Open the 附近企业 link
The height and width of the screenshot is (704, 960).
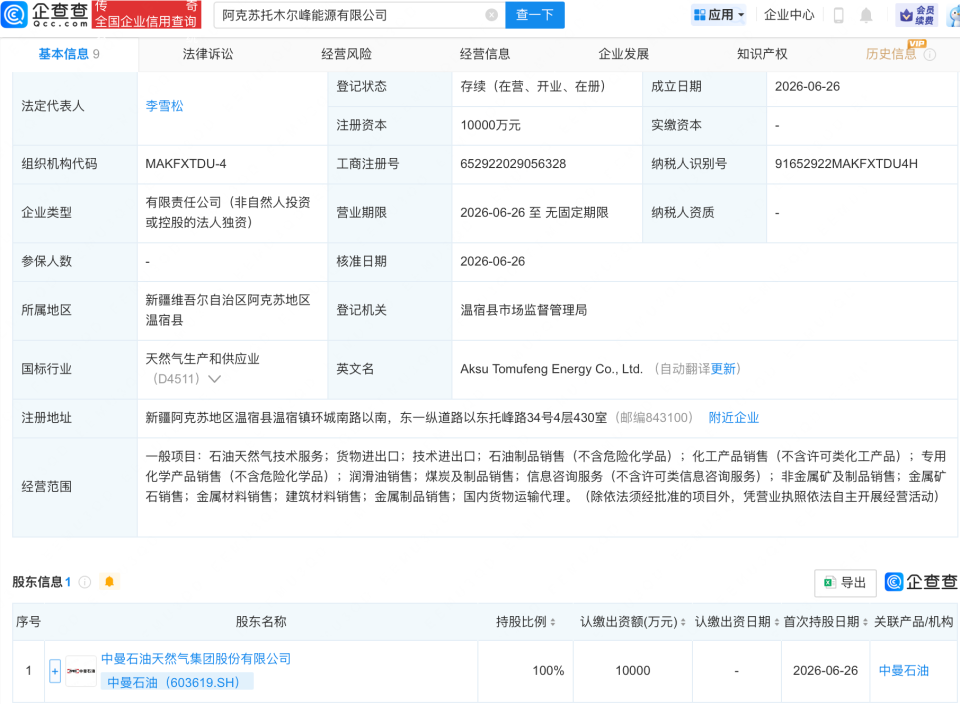(733, 418)
